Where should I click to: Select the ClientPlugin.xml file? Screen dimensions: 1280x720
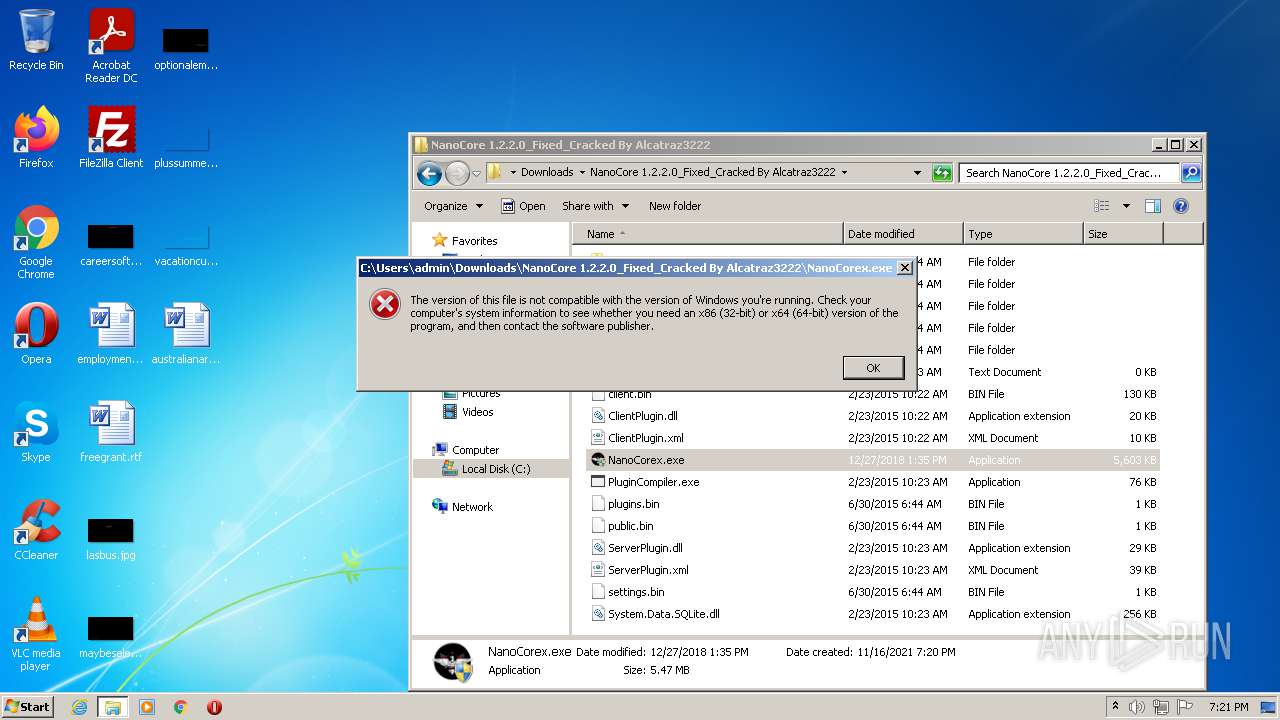coord(645,438)
